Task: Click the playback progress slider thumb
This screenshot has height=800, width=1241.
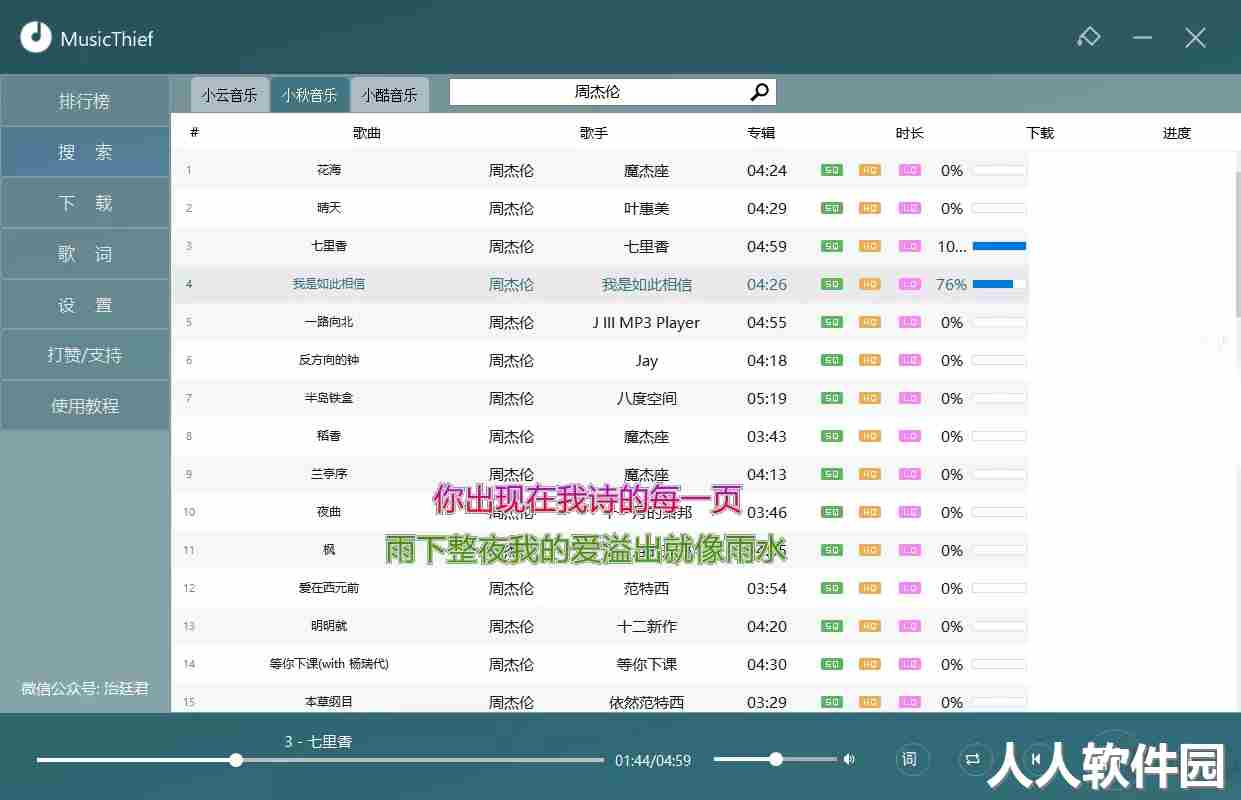Action: (x=236, y=760)
